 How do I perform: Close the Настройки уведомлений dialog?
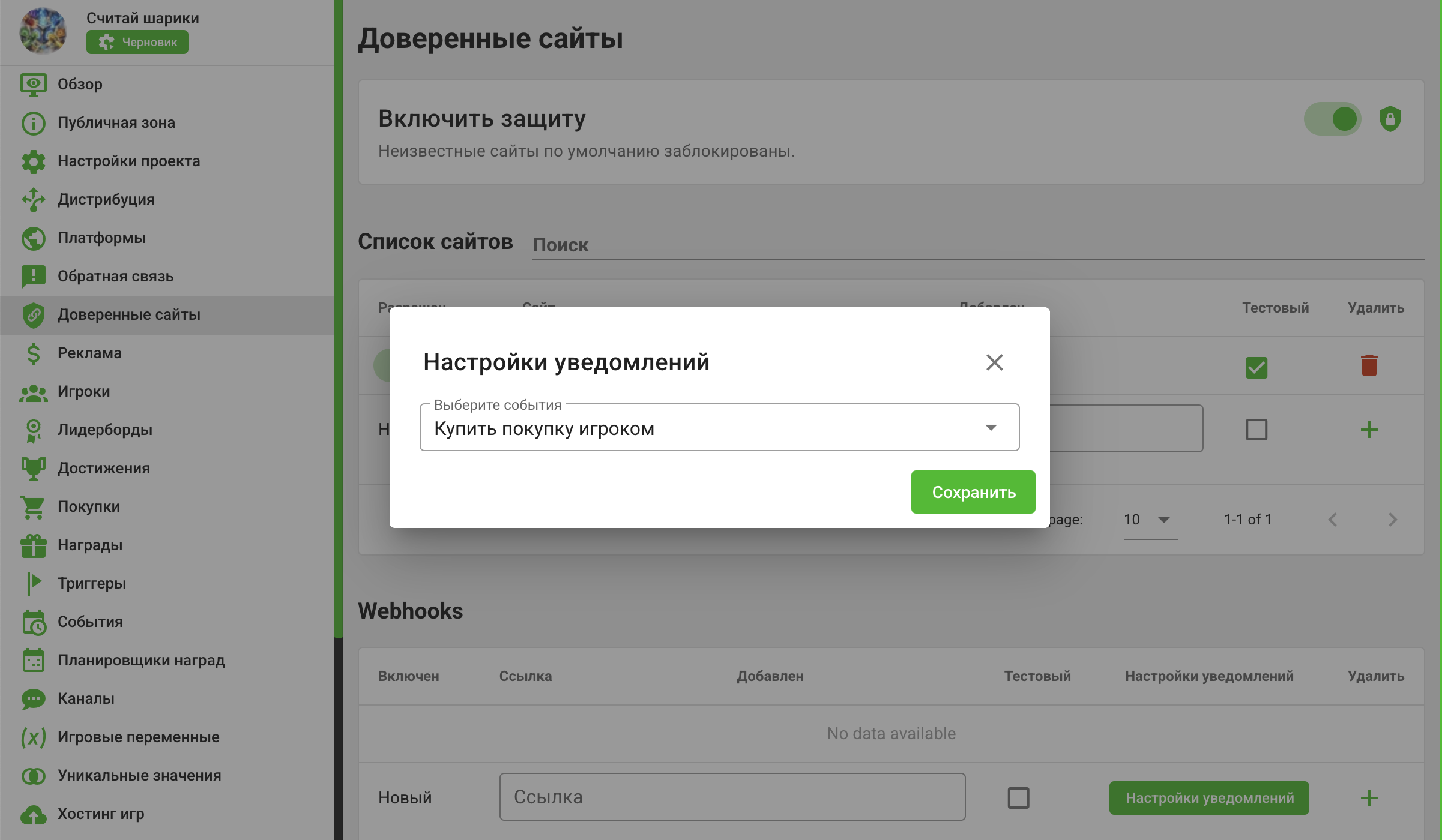994,362
